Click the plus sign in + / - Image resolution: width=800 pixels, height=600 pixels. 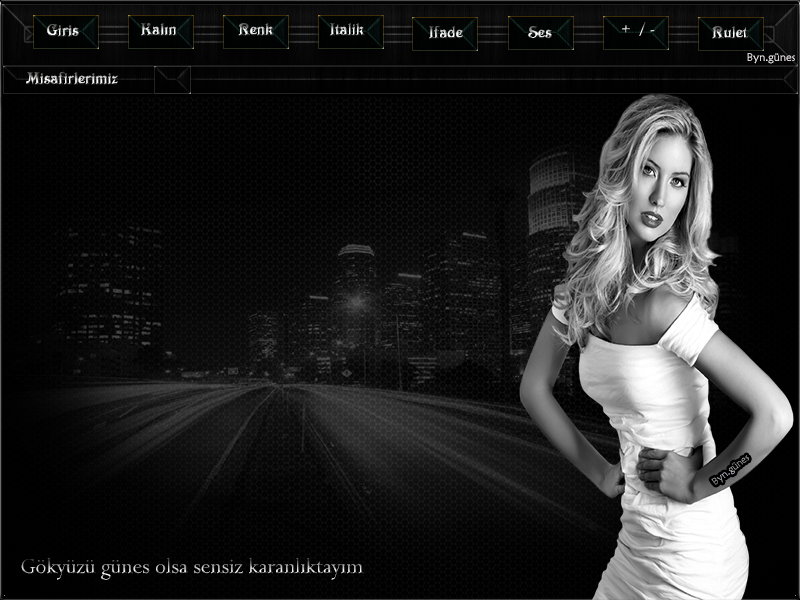click(x=626, y=30)
